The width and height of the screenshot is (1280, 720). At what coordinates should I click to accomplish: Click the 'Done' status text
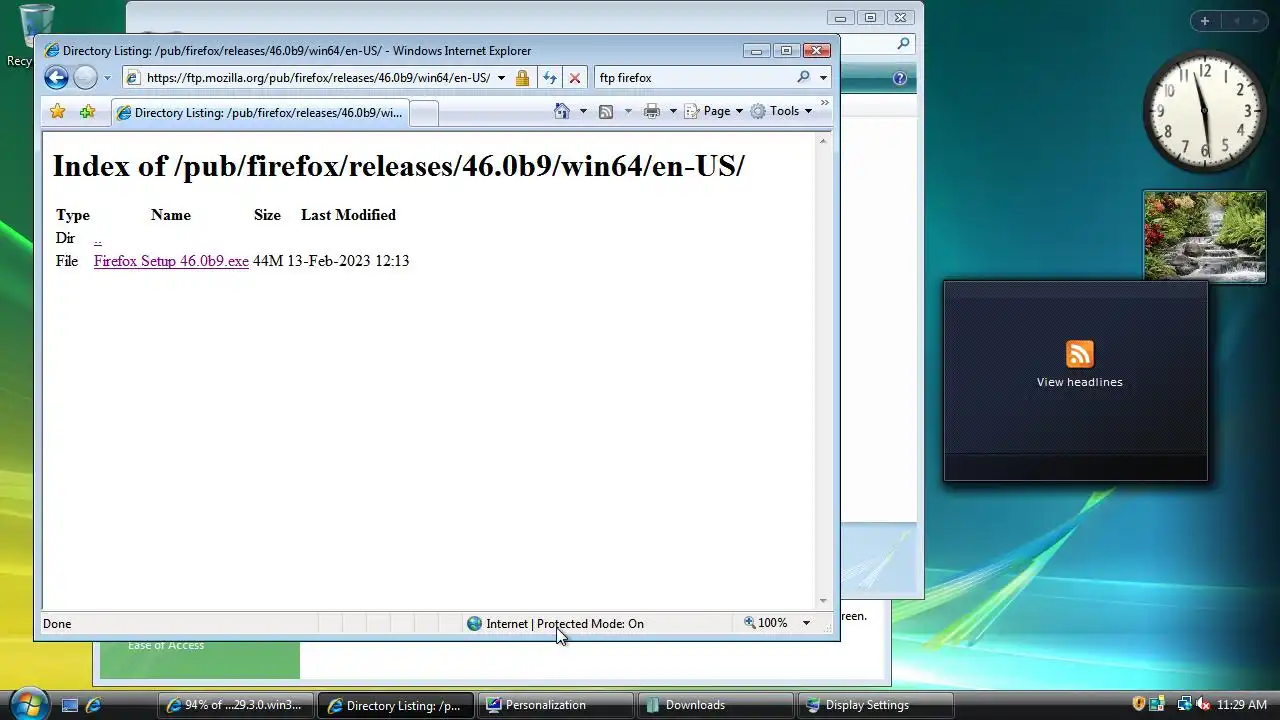(57, 624)
